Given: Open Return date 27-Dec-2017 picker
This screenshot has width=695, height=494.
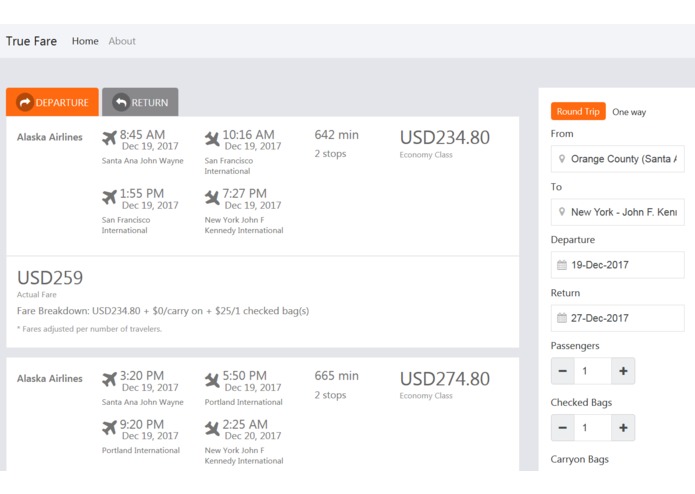Looking at the screenshot, I should point(617,318).
